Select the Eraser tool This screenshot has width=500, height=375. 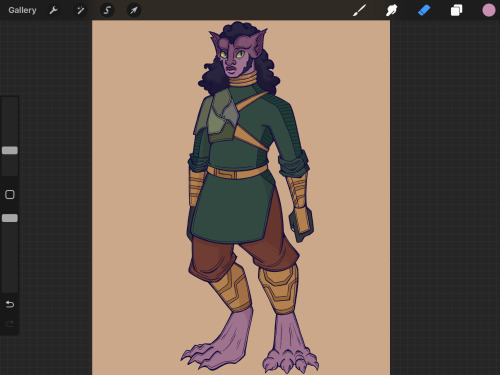click(424, 10)
